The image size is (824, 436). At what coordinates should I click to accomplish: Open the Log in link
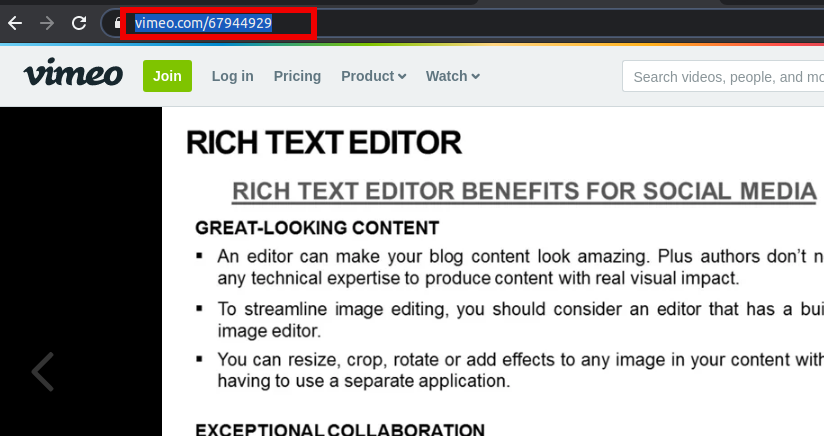[x=232, y=76]
